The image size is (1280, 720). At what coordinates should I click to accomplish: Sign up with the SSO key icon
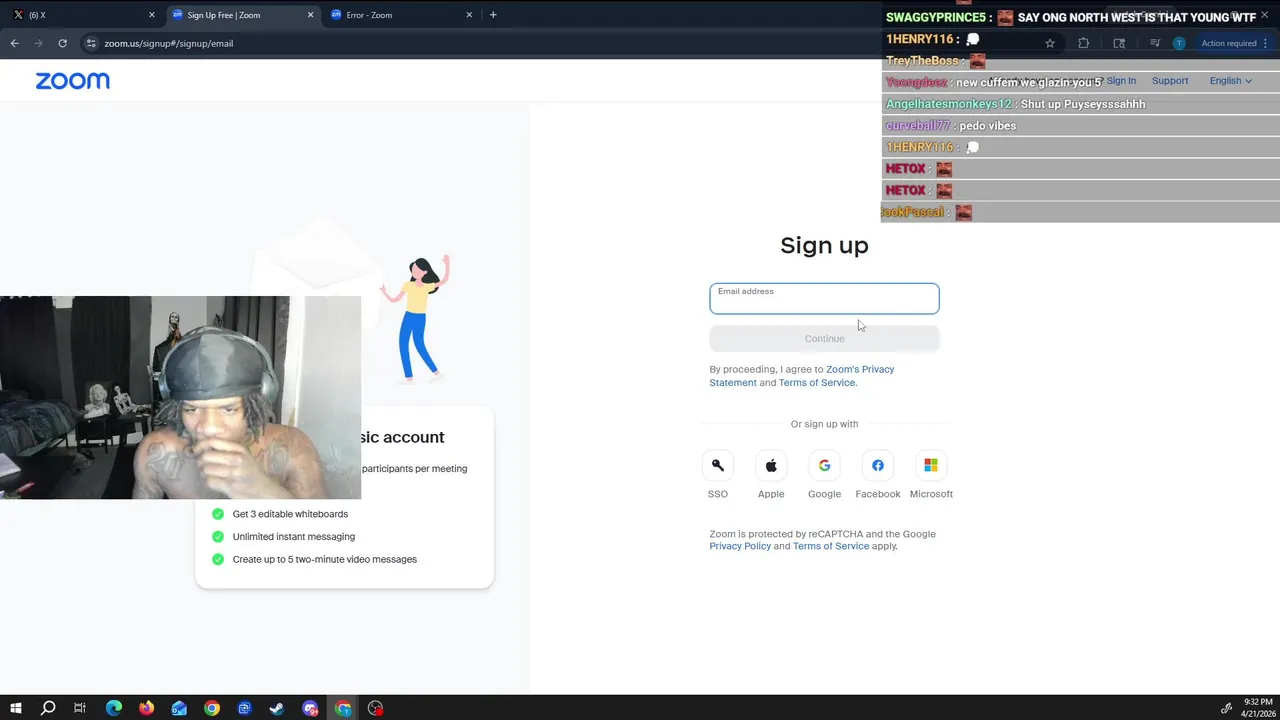pos(718,465)
